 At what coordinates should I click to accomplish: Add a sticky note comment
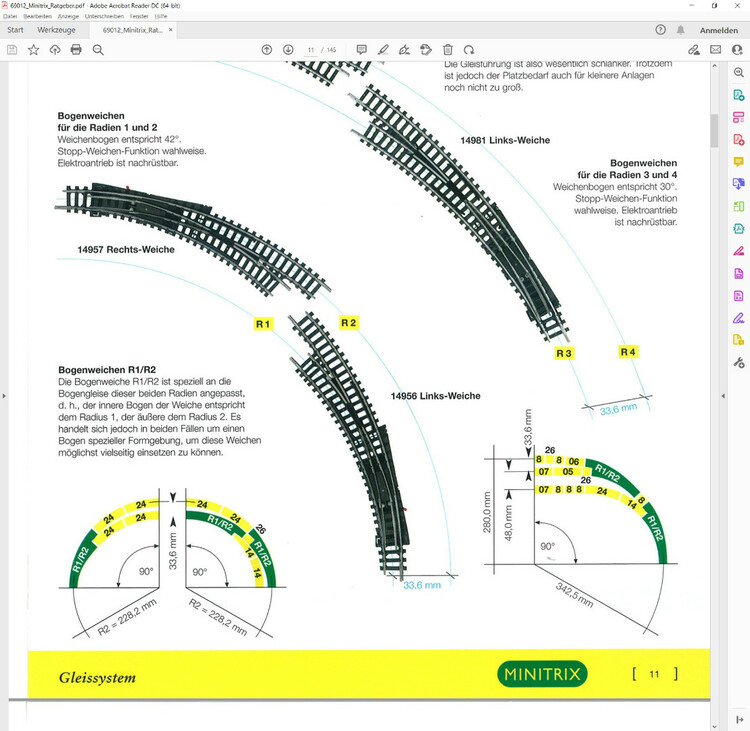click(362, 50)
